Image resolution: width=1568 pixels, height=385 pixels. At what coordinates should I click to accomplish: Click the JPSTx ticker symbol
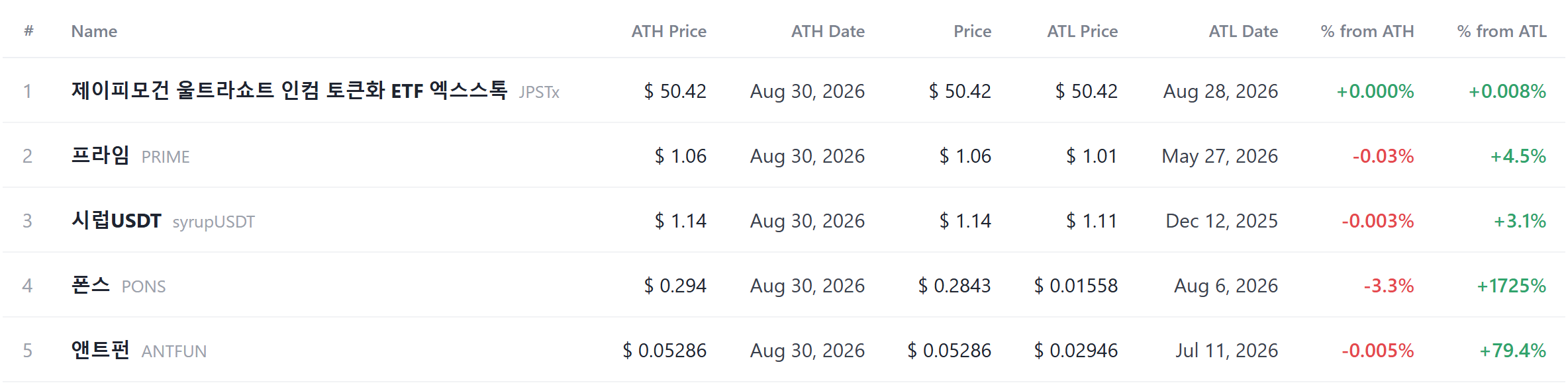pyautogui.click(x=539, y=92)
